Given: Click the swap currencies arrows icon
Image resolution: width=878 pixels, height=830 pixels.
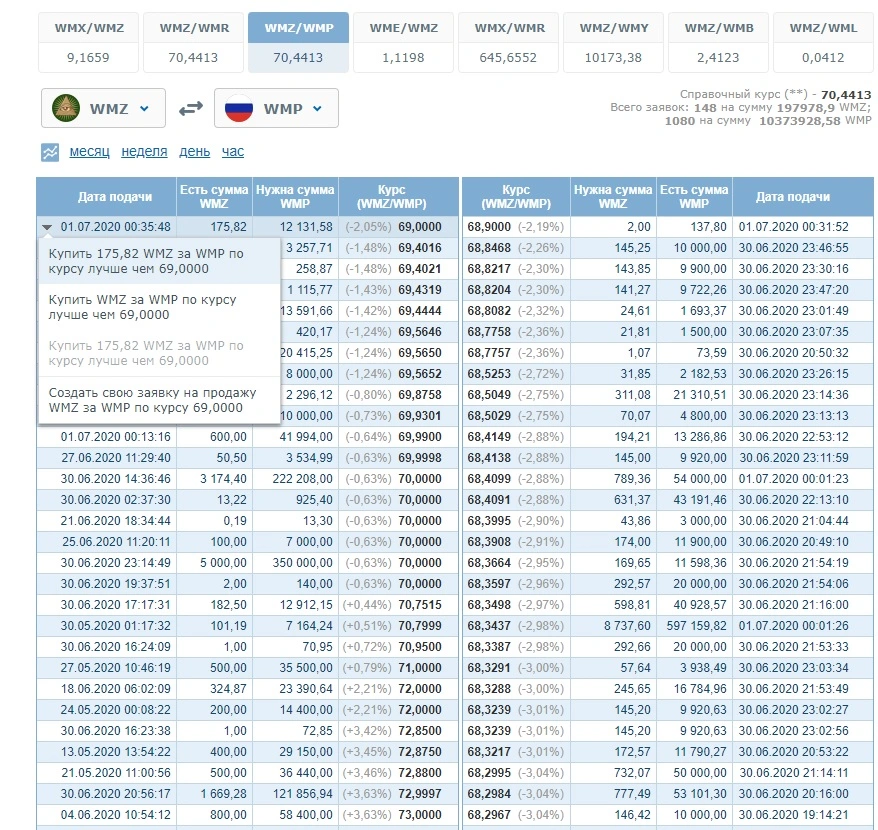Looking at the screenshot, I should pyautogui.click(x=190, y=108).
